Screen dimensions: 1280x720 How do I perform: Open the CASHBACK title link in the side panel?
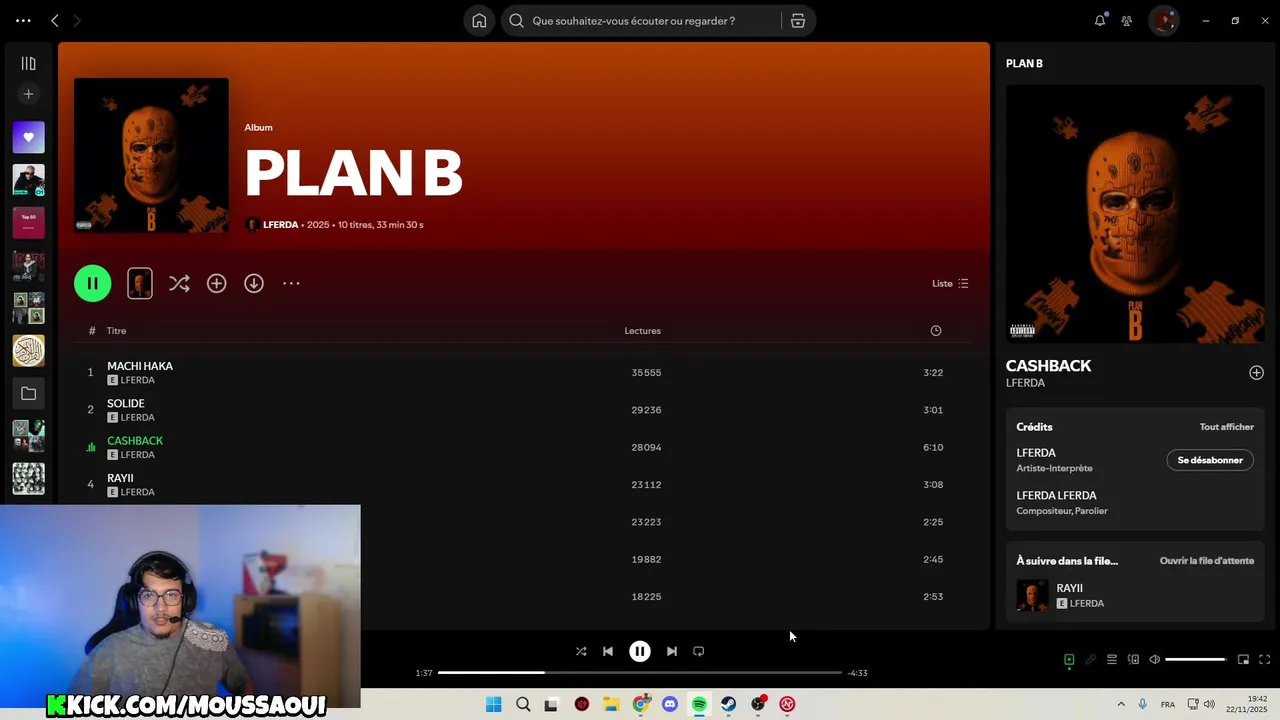coord(1048,366)
